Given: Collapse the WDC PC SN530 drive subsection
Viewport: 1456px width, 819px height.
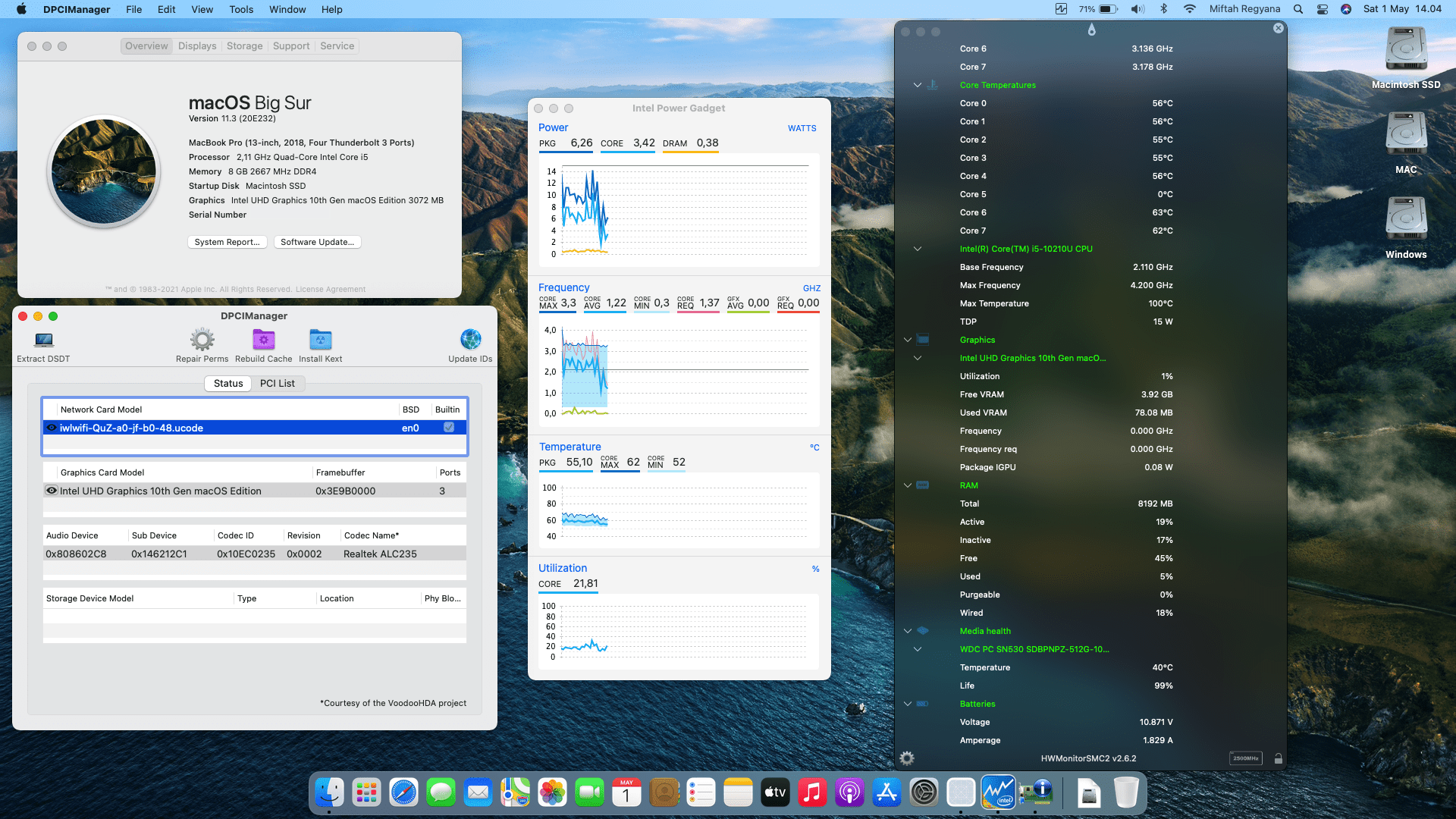Looking at the screenshot, I should pyautogui.click(x=917, y=649).
